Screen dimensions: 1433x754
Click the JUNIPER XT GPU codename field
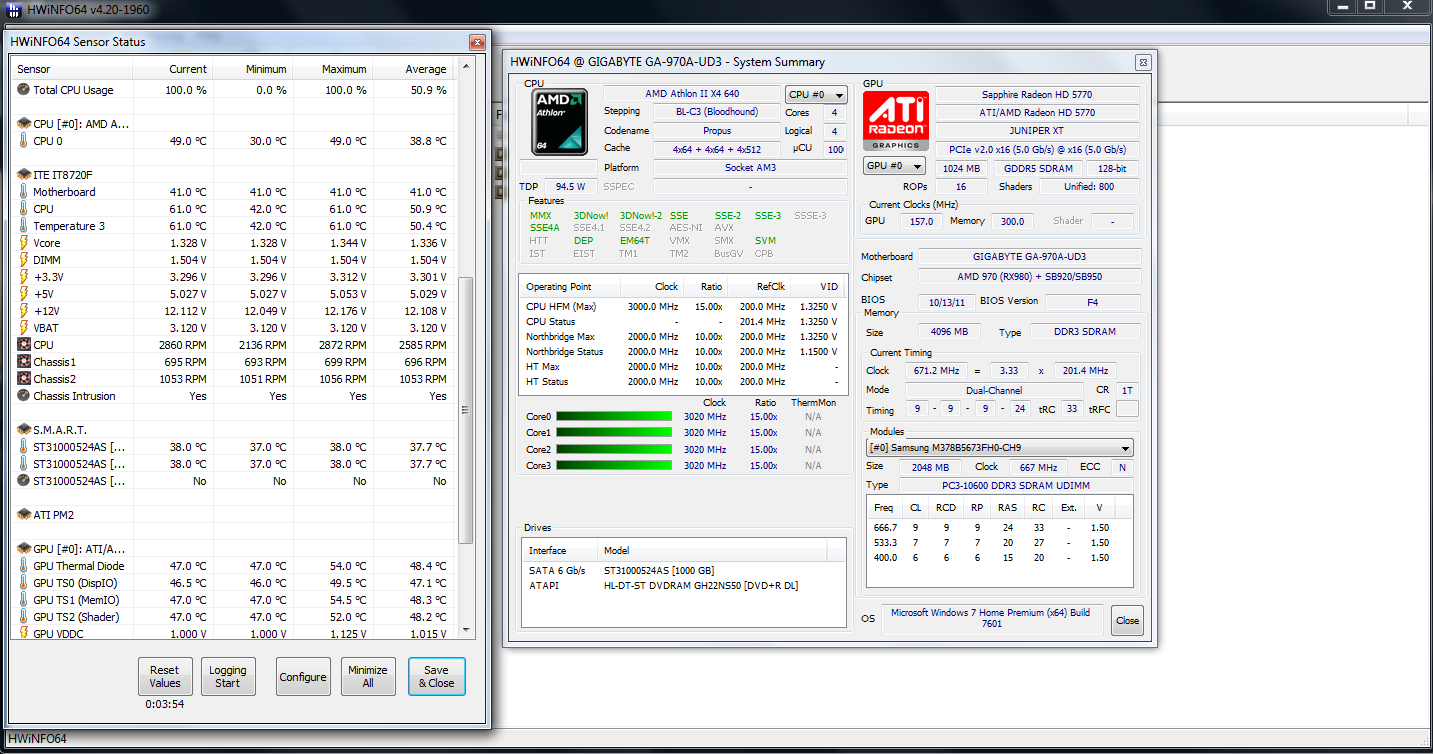coord(1037,131)
